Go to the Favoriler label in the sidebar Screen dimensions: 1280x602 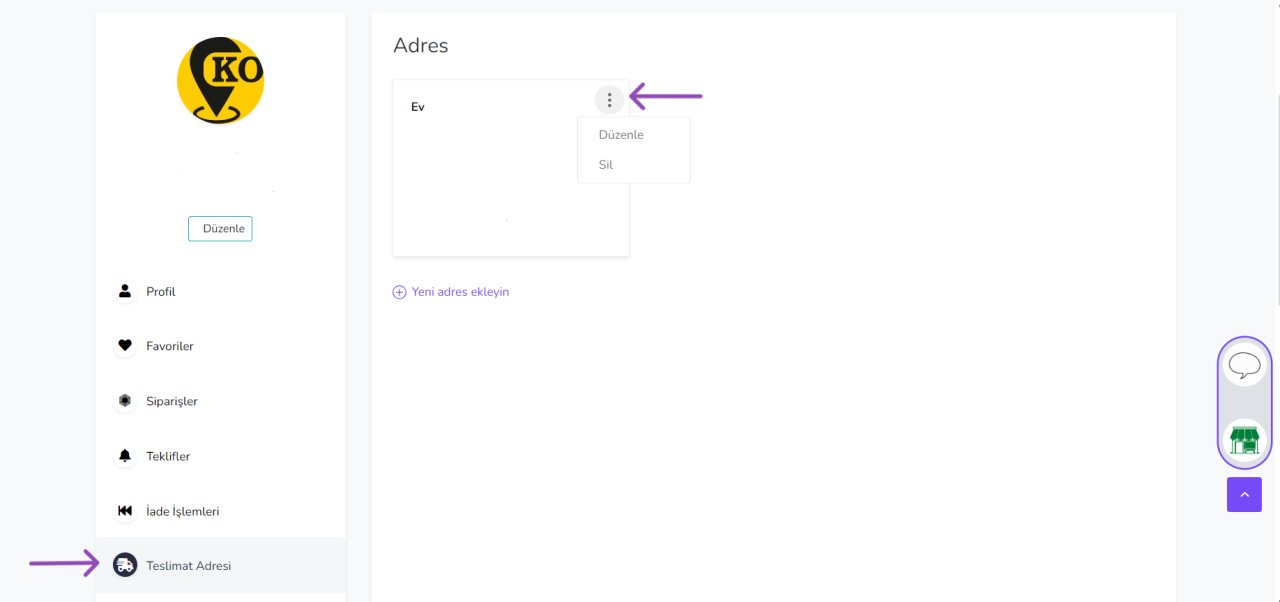(x=170, y=346)
